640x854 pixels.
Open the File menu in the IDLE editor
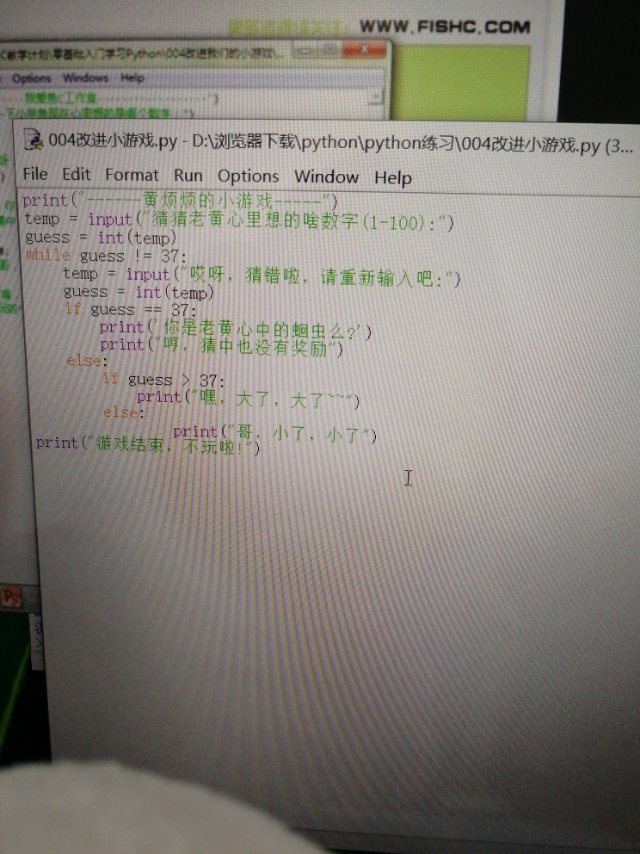point(35,174)
